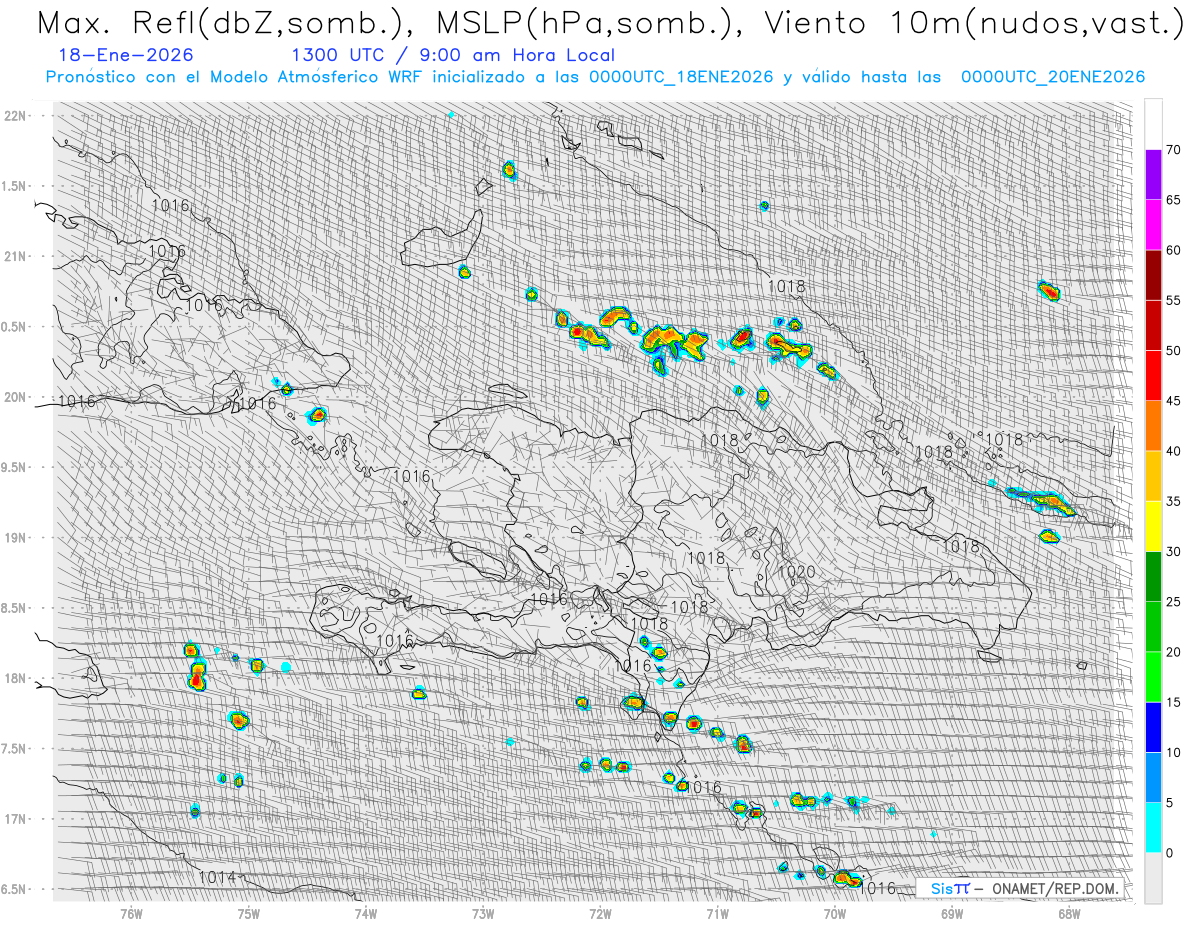Click the '20N' latitude axis label
1200x927 pixels.
pyautogui.click(x=15, y=397)
